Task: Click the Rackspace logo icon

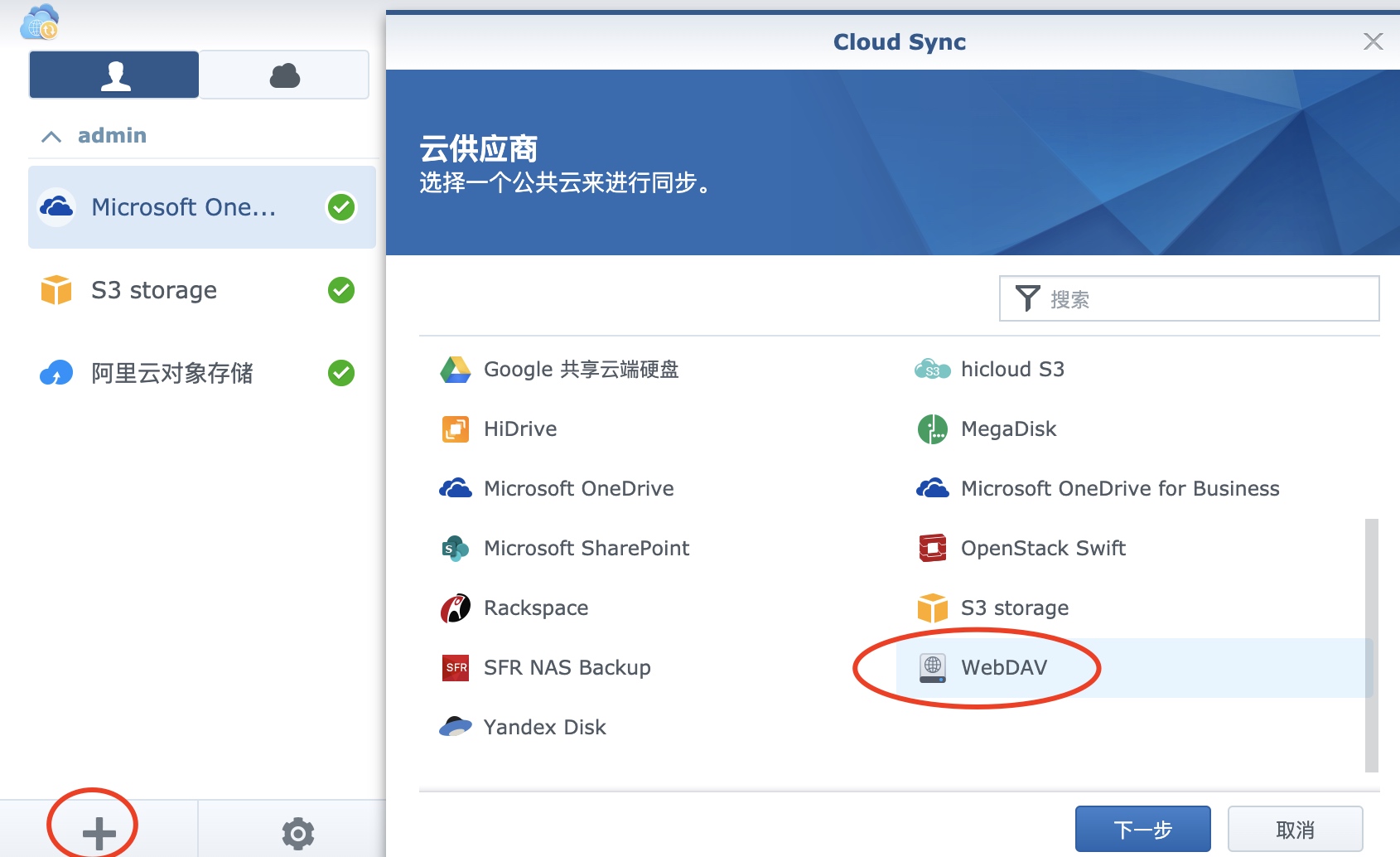Action: coord(456,608)
